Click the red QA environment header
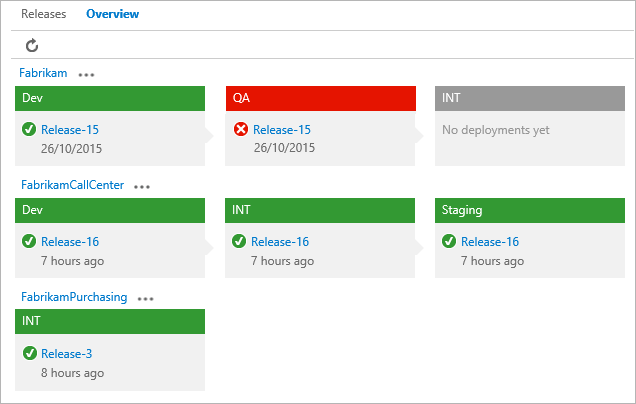Screen dimensions: 636x404 coord(321,98)
